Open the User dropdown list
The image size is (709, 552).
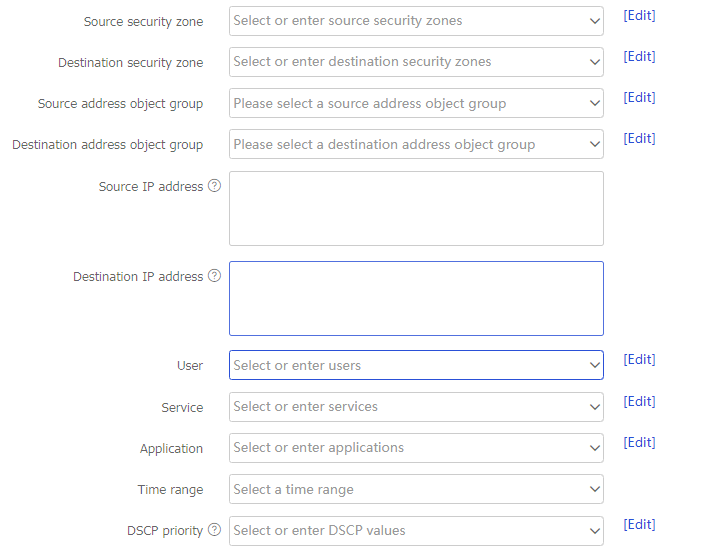point(416,365)
